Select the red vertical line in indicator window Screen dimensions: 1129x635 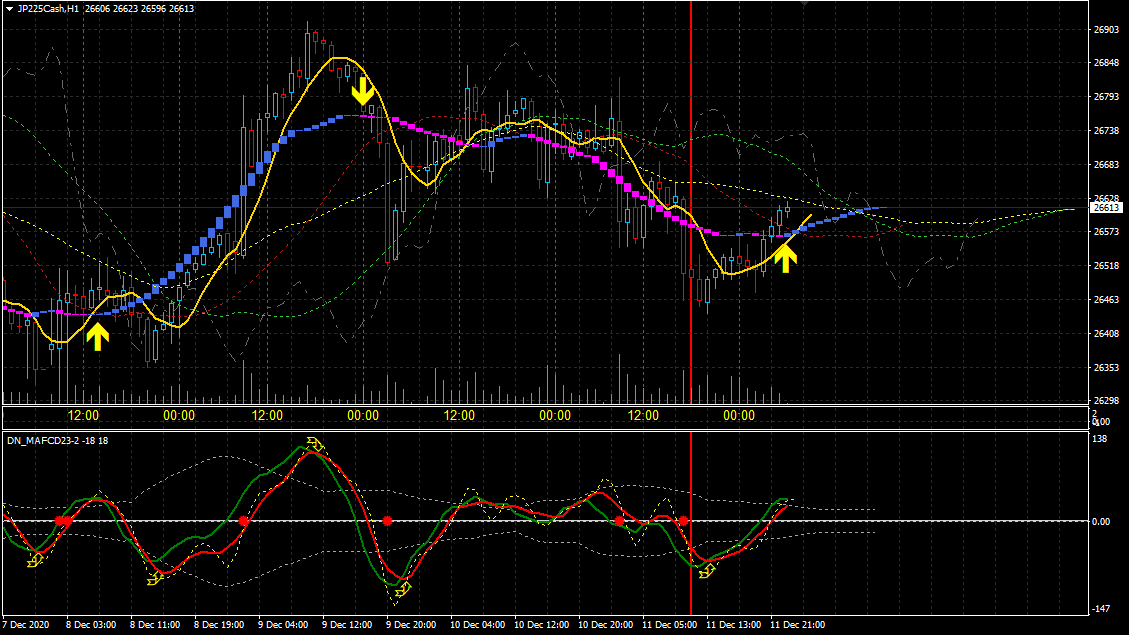691,523
